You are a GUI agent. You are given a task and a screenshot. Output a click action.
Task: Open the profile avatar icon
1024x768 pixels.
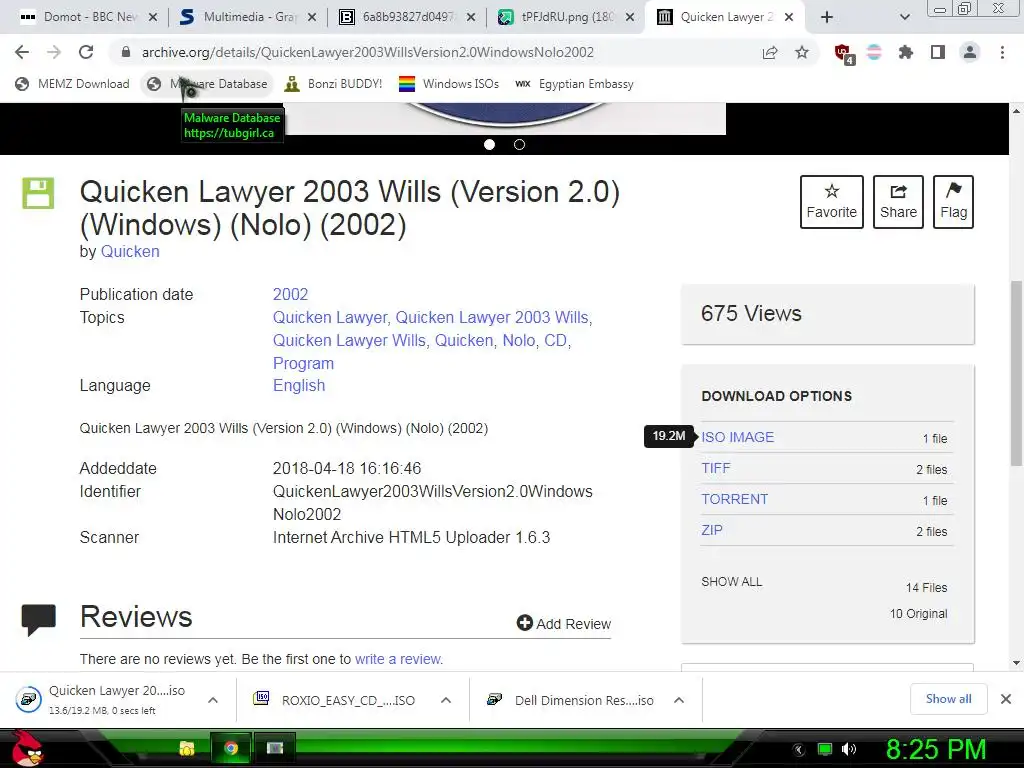click(970, 52)
